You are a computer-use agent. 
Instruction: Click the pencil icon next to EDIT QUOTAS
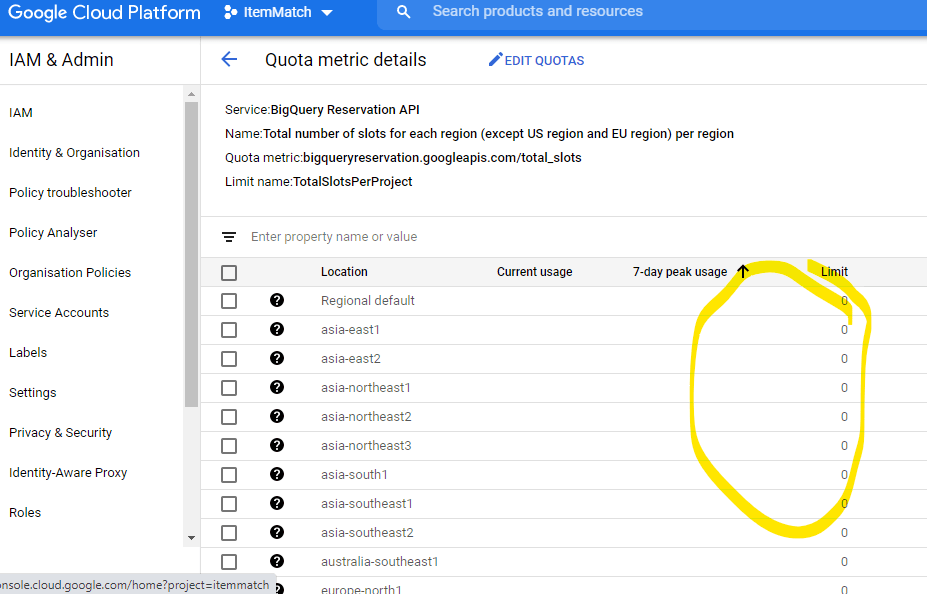point(494,60)
